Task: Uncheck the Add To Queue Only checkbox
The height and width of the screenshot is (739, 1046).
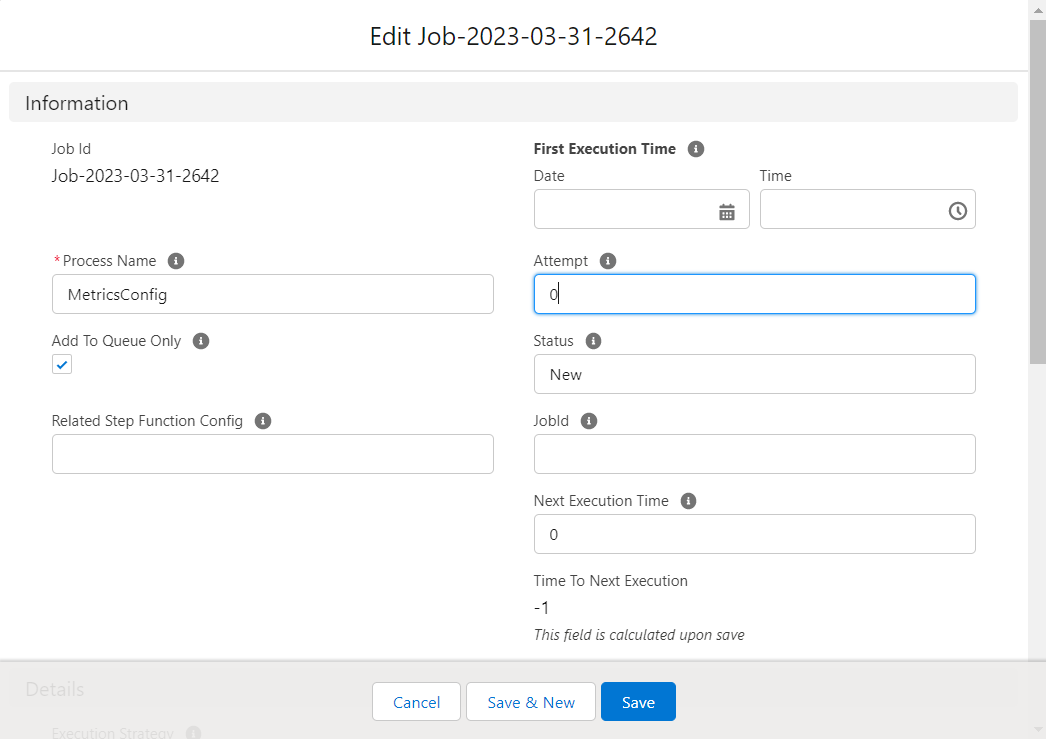Action: click(x=62, y=364)
